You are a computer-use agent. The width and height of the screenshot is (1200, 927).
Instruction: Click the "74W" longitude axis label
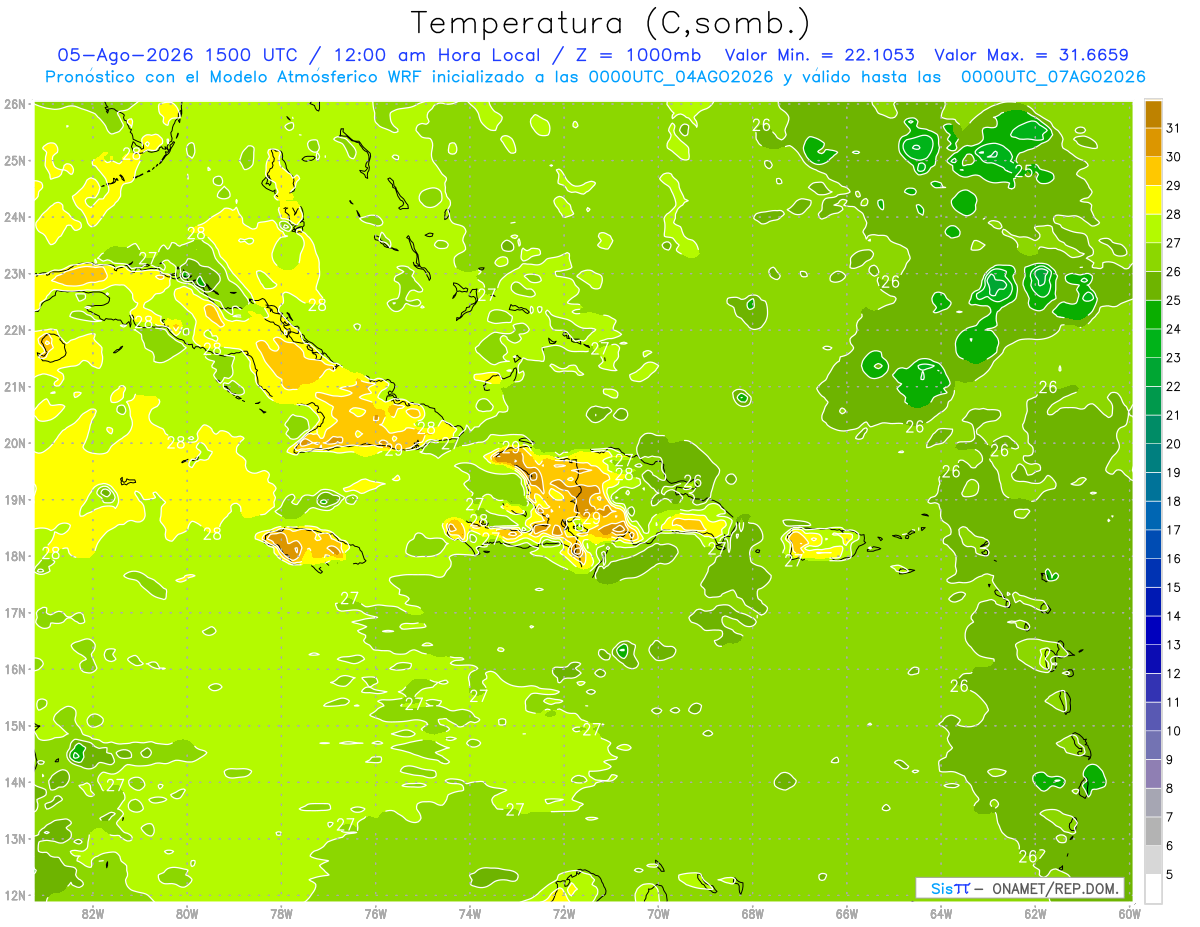[x=470, y=913]
